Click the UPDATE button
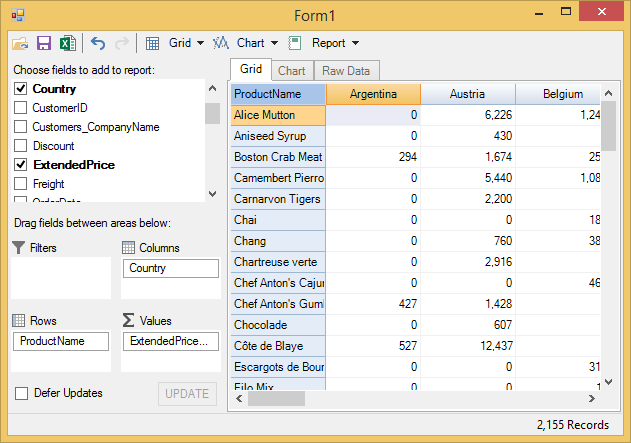 (187, 394)
